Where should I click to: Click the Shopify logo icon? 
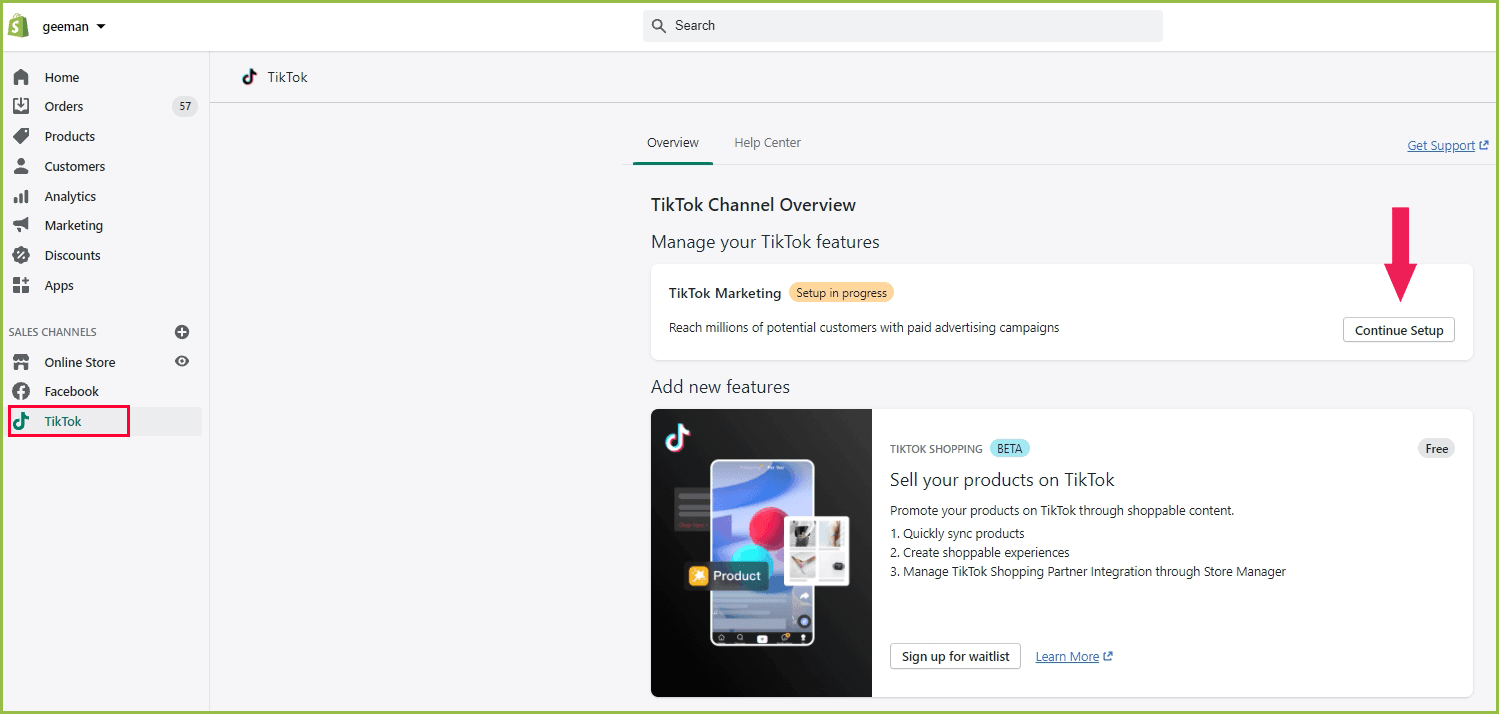click(x=18, y=26)
